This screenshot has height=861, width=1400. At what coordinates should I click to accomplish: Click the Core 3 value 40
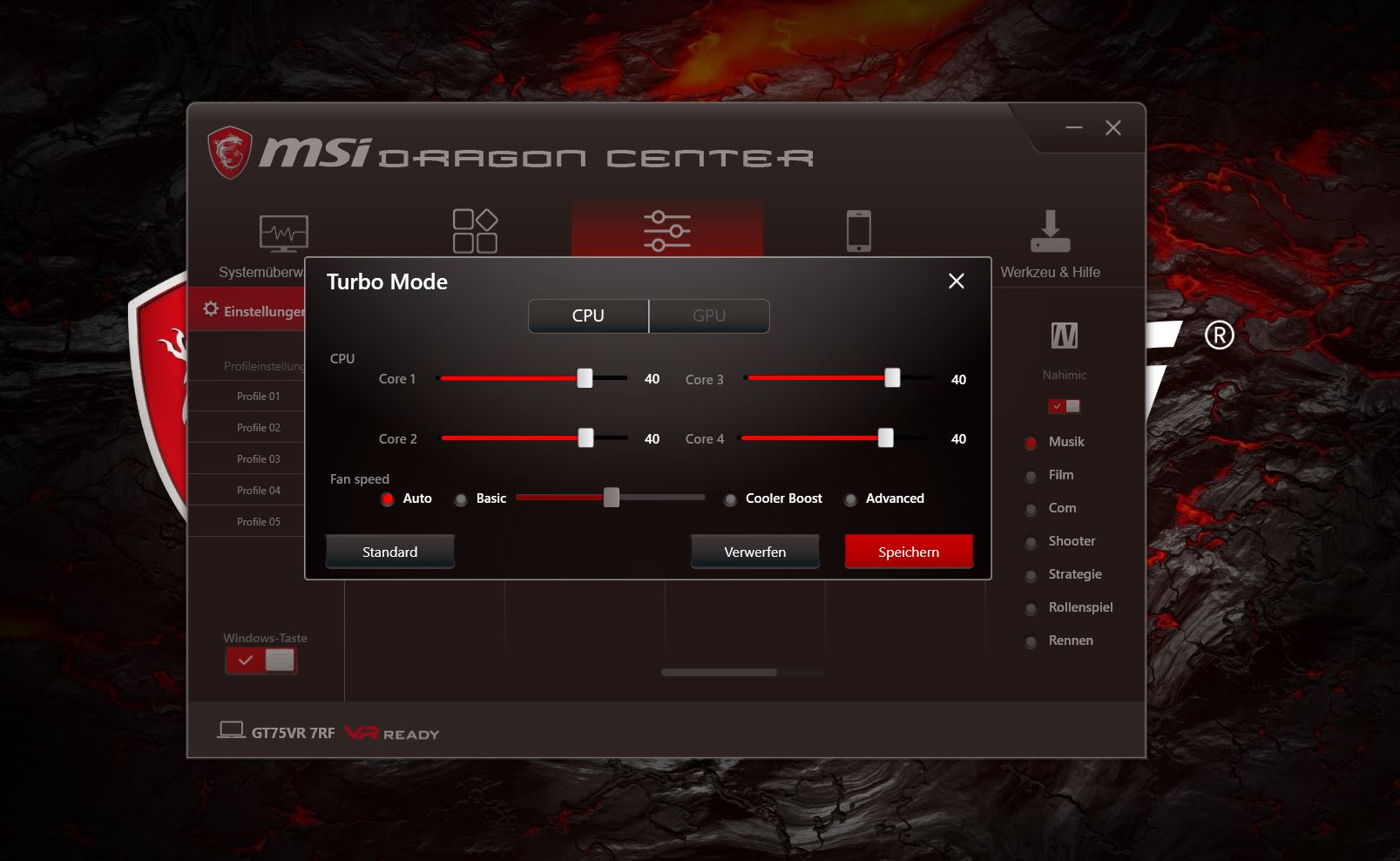point(958,380)
